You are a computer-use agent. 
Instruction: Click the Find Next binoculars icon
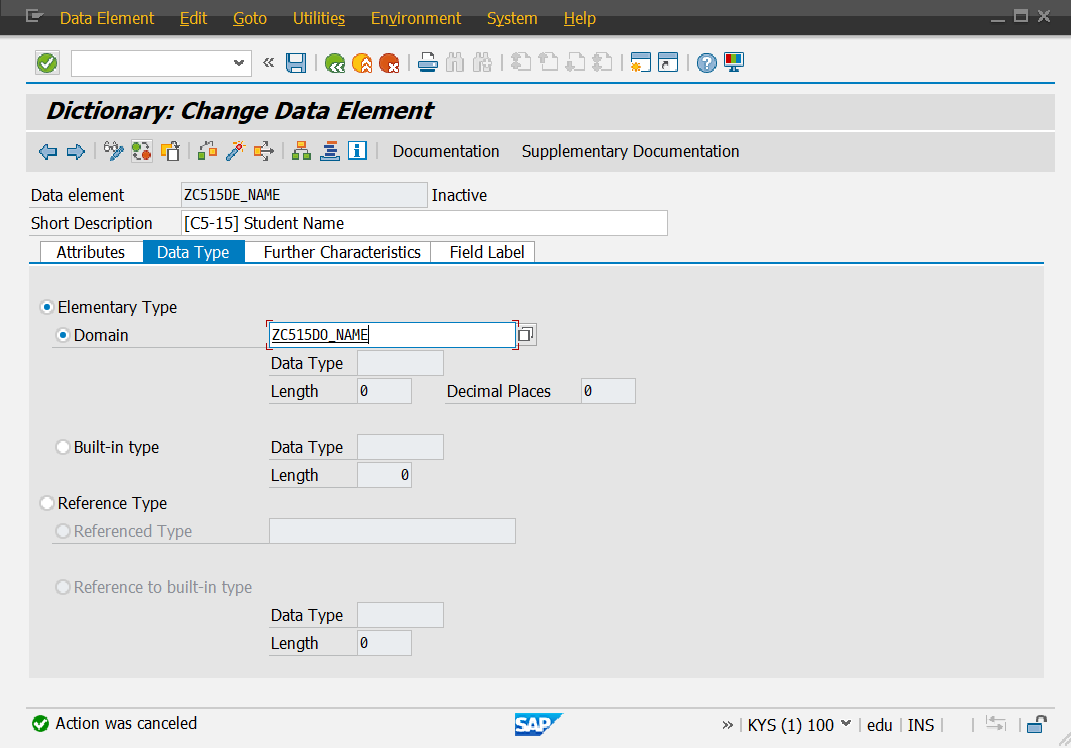[482, 64]
